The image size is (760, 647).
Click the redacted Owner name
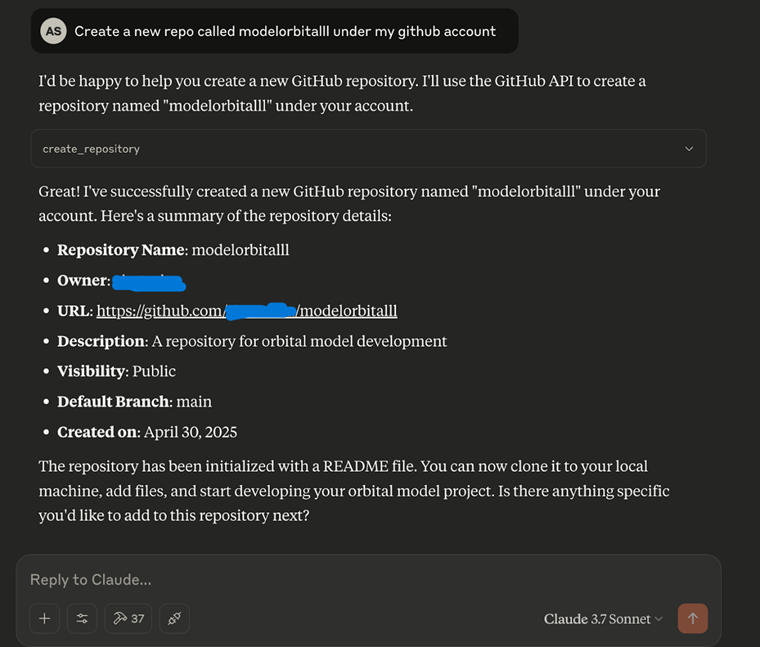coord(147,282)
